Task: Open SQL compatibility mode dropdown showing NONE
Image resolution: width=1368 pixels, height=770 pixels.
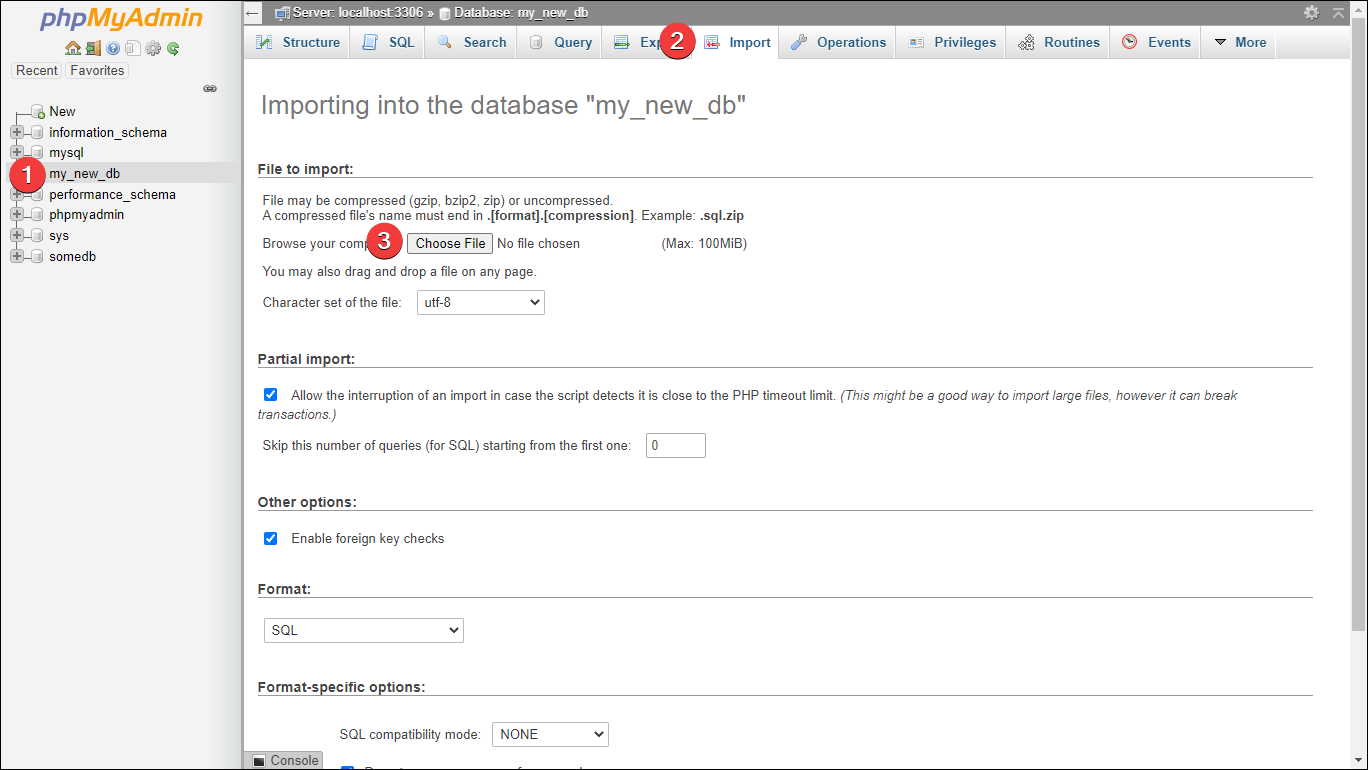Action: [x=550, y=734]
